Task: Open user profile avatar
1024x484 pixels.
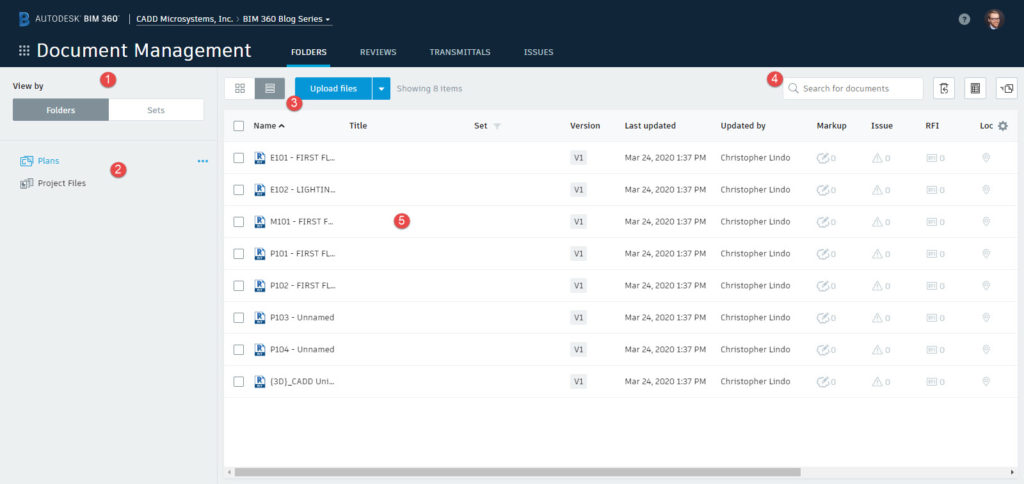Action: click(994, 19)
